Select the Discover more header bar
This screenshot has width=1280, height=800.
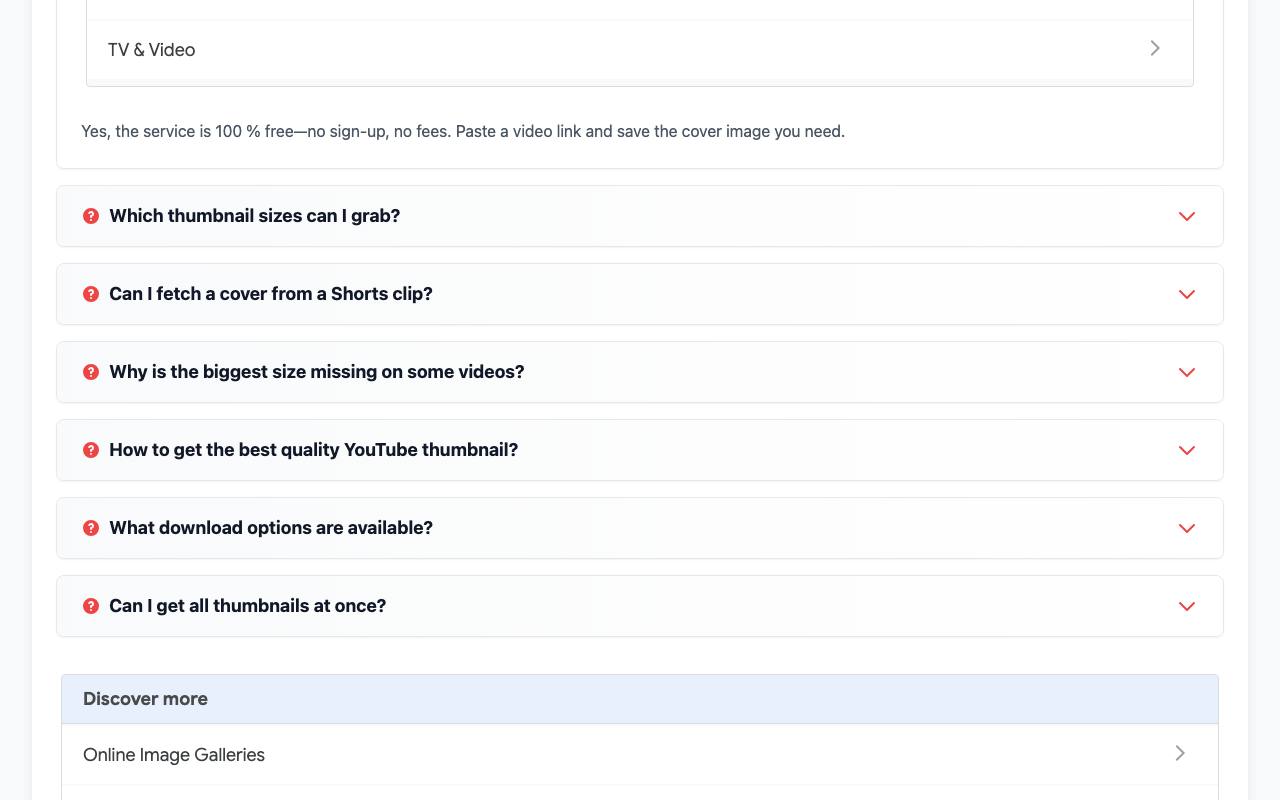point(640,699)
